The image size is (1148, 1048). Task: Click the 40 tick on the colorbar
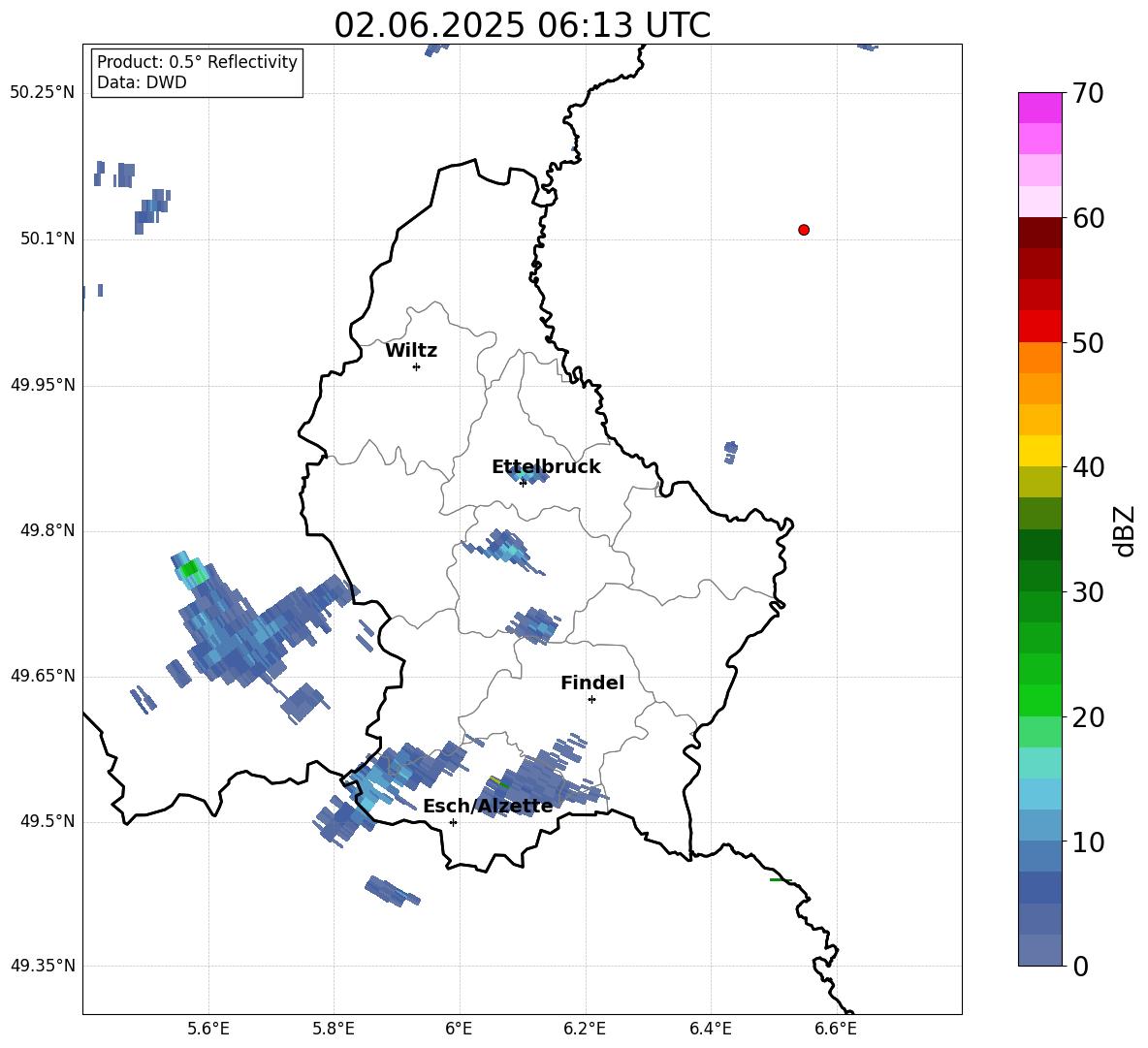click(1088, 467)
